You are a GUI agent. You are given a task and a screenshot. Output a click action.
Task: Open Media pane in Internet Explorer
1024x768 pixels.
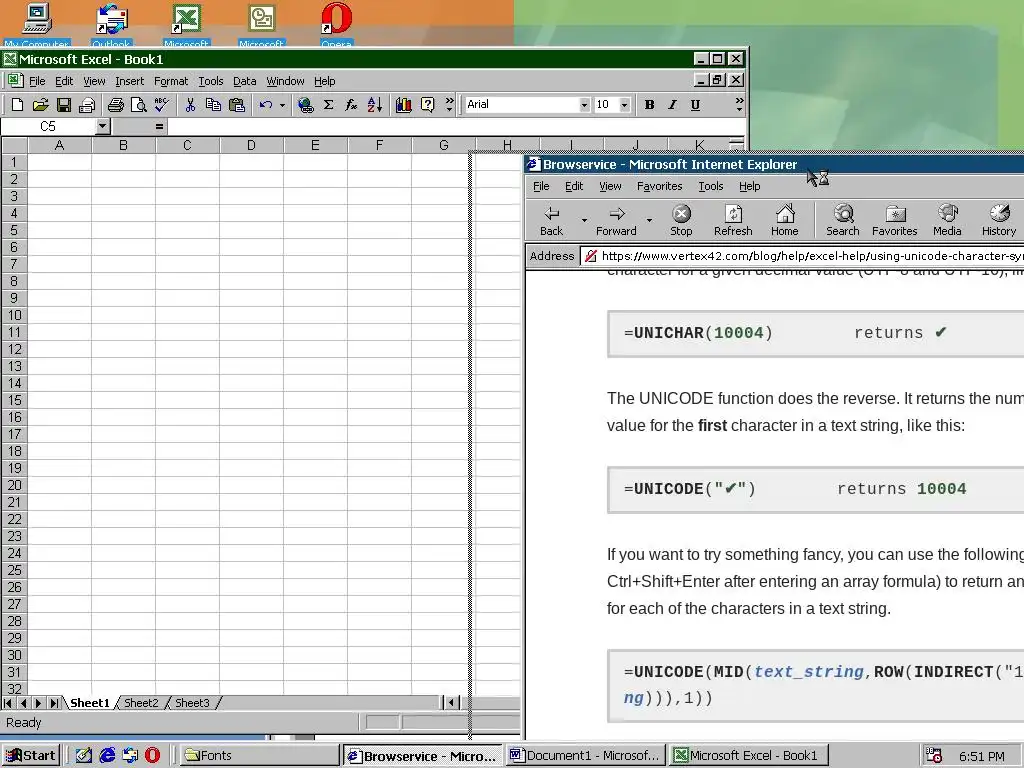[947, 221]
